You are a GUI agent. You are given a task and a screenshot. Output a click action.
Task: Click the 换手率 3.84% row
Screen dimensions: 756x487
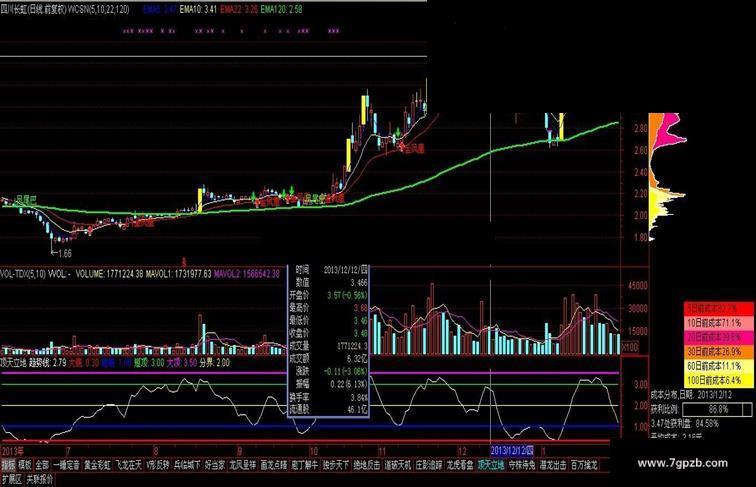point(328,397)
